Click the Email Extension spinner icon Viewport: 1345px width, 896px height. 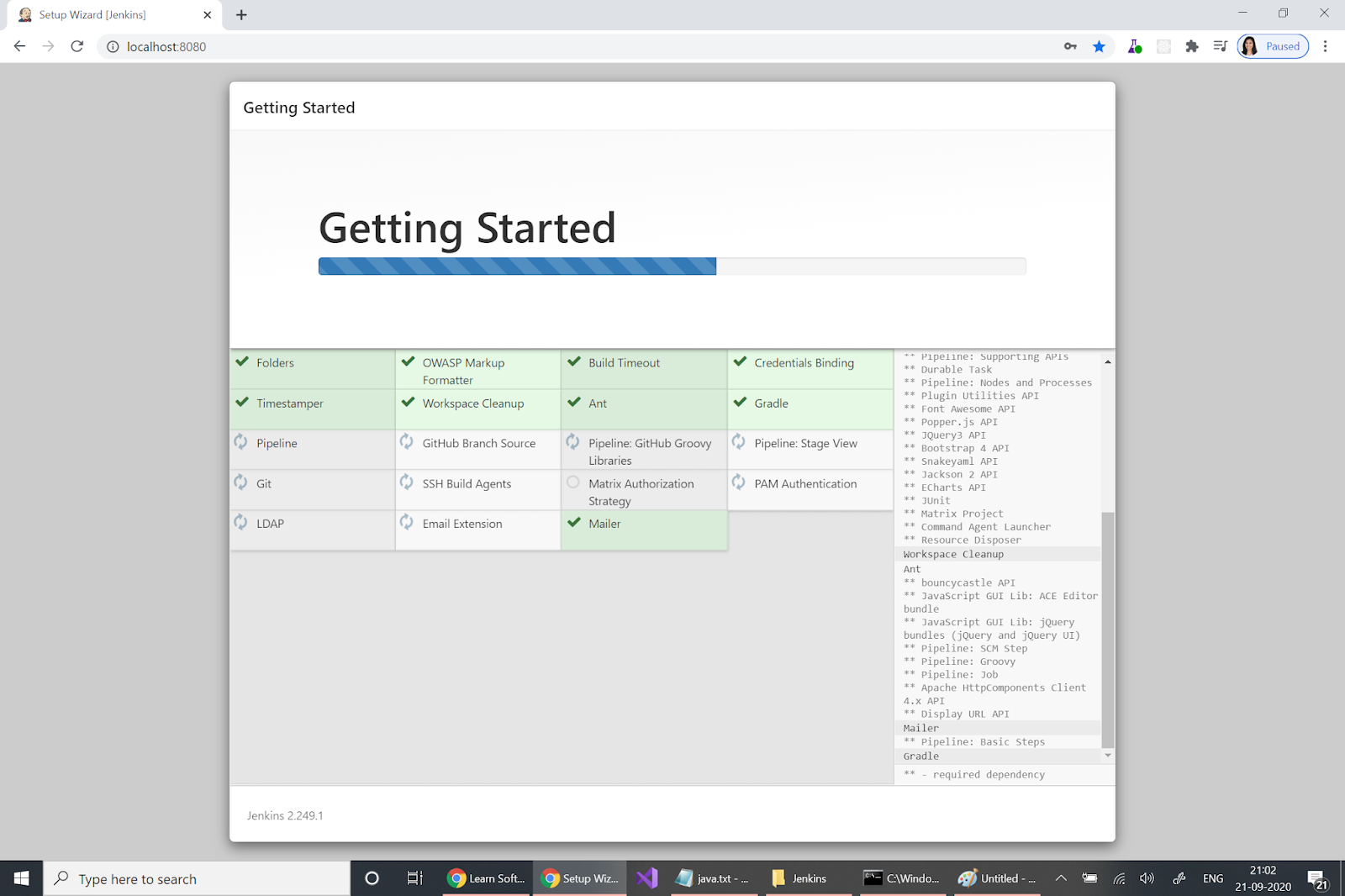[x=406, y=521]
